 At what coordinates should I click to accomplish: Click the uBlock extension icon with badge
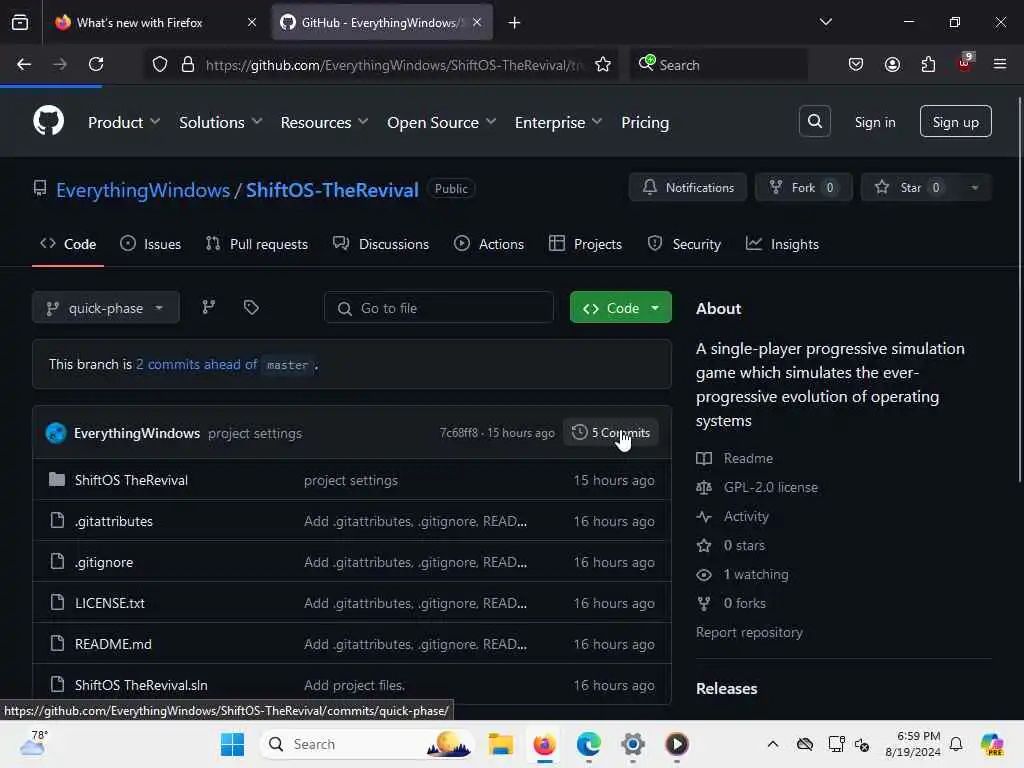coord(965,64)
